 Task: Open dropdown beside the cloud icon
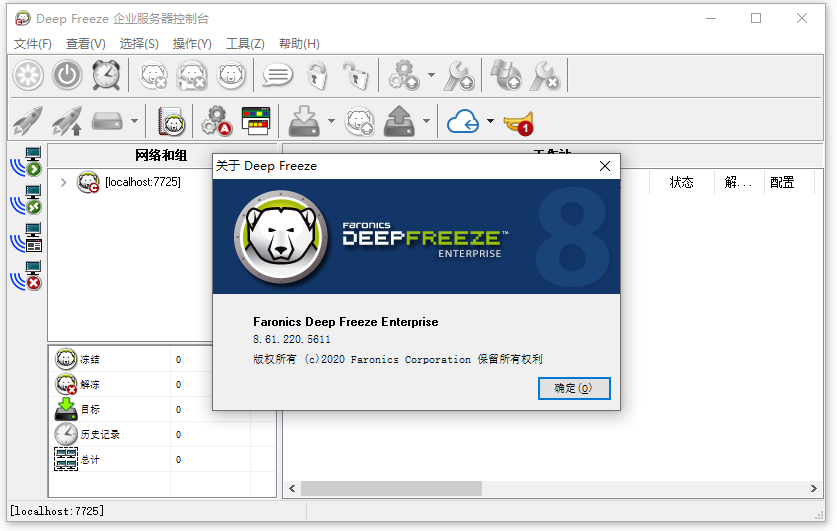point(490,121)
